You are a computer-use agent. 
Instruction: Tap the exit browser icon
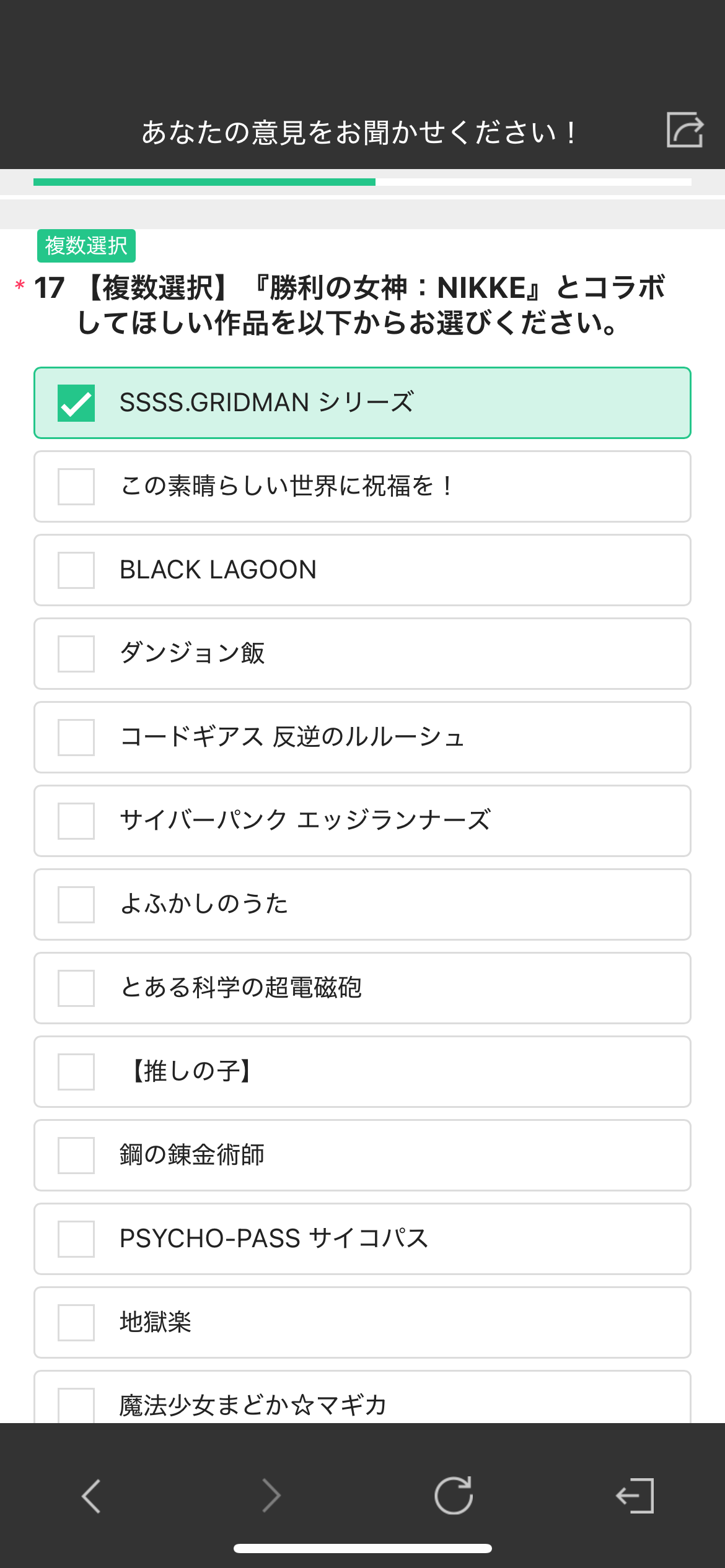pyautogui.click(x=635, y=1496)
